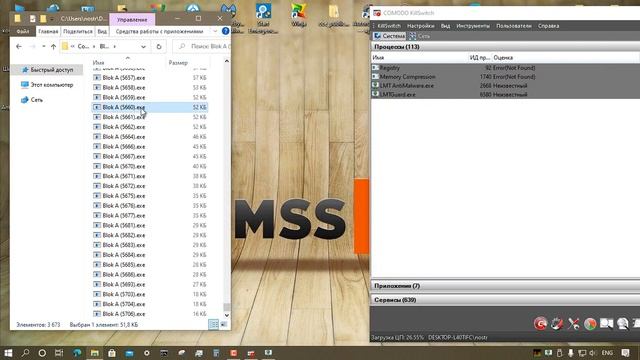640x360 pixels.
Task: Select the Registry process row
Action: (505, 68)
